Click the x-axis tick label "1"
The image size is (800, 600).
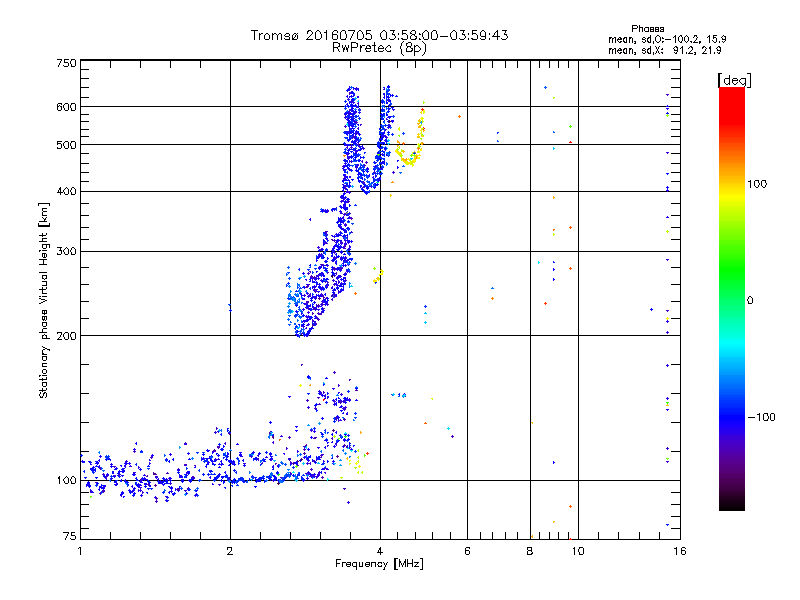(80, 551)
